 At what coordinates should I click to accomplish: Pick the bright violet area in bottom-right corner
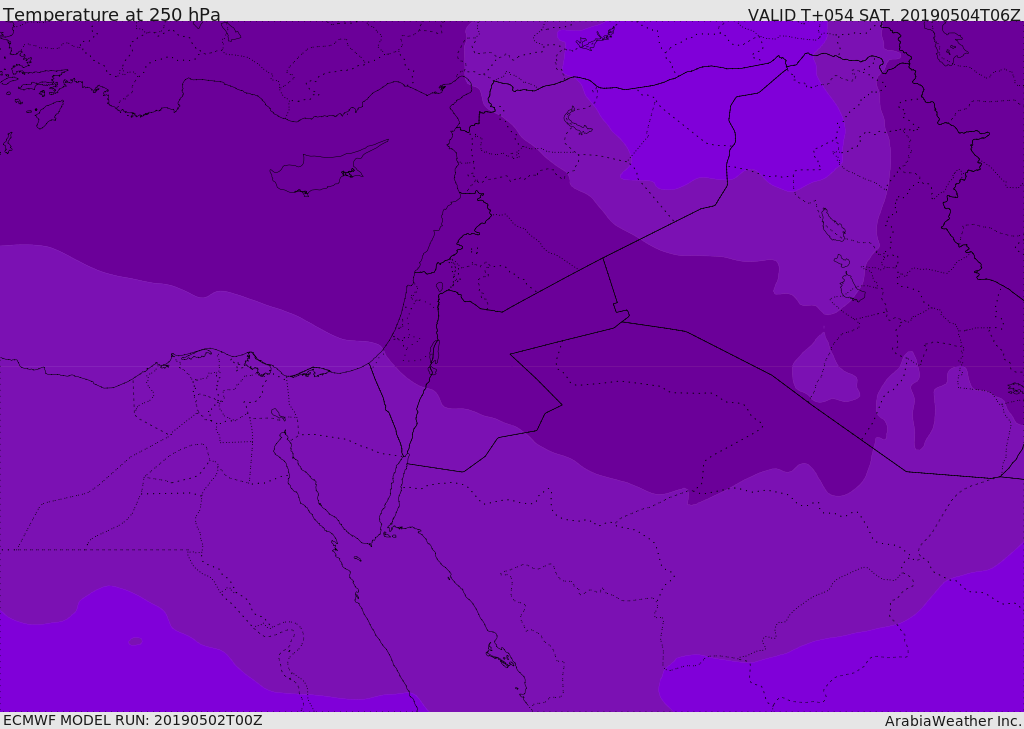[x=960, y=650]
